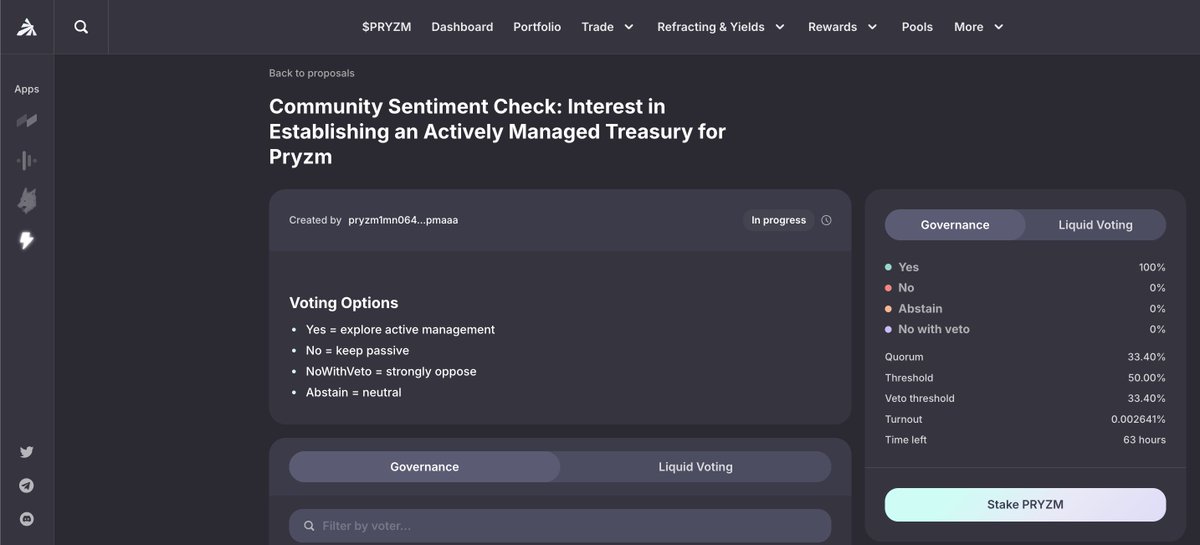Click the '63 hours' time left value
1200x545 pixels.
point(1145,440)
